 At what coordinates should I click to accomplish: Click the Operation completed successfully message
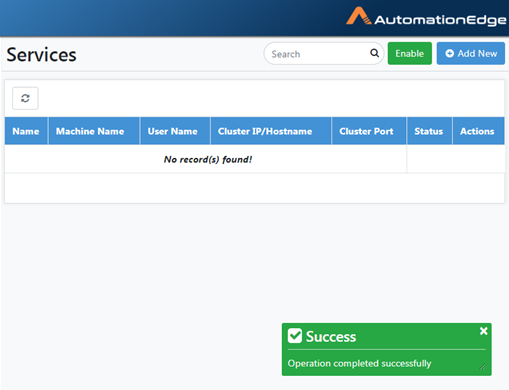pos(359,363)
